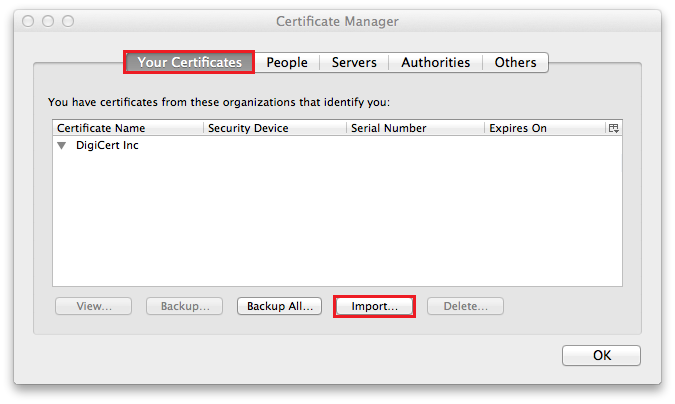Screen dimensions: 675x404
Task: Confirm with the OK button
Action: (x=601, y=355)
